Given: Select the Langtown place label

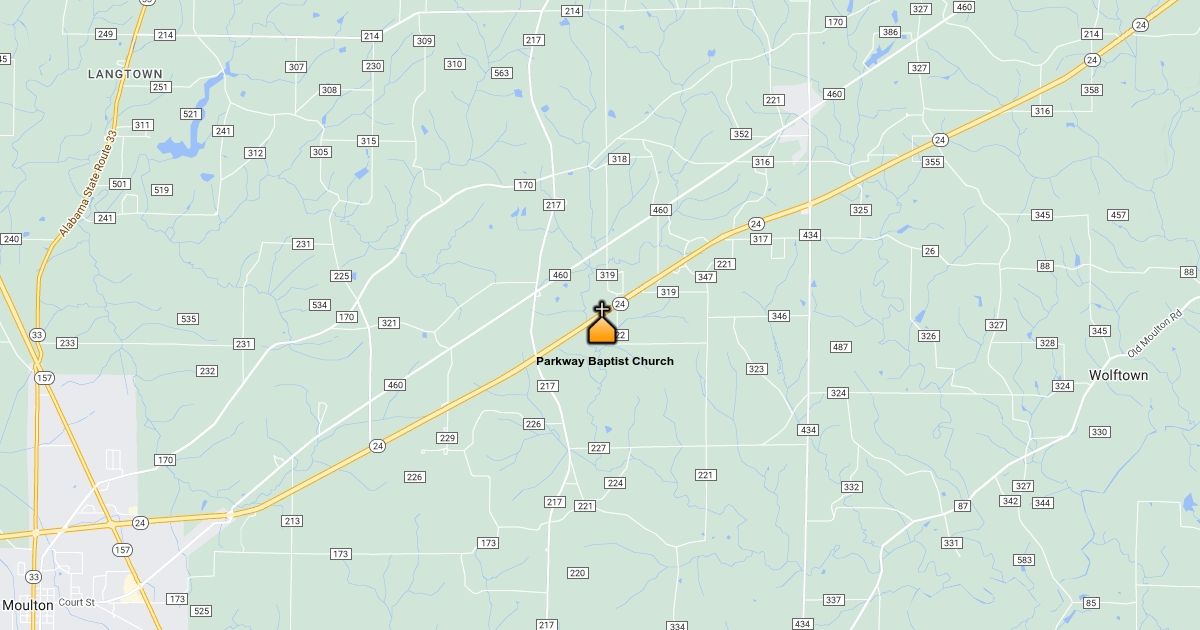Looking at the screenshot, I should [x=125, y=74].
